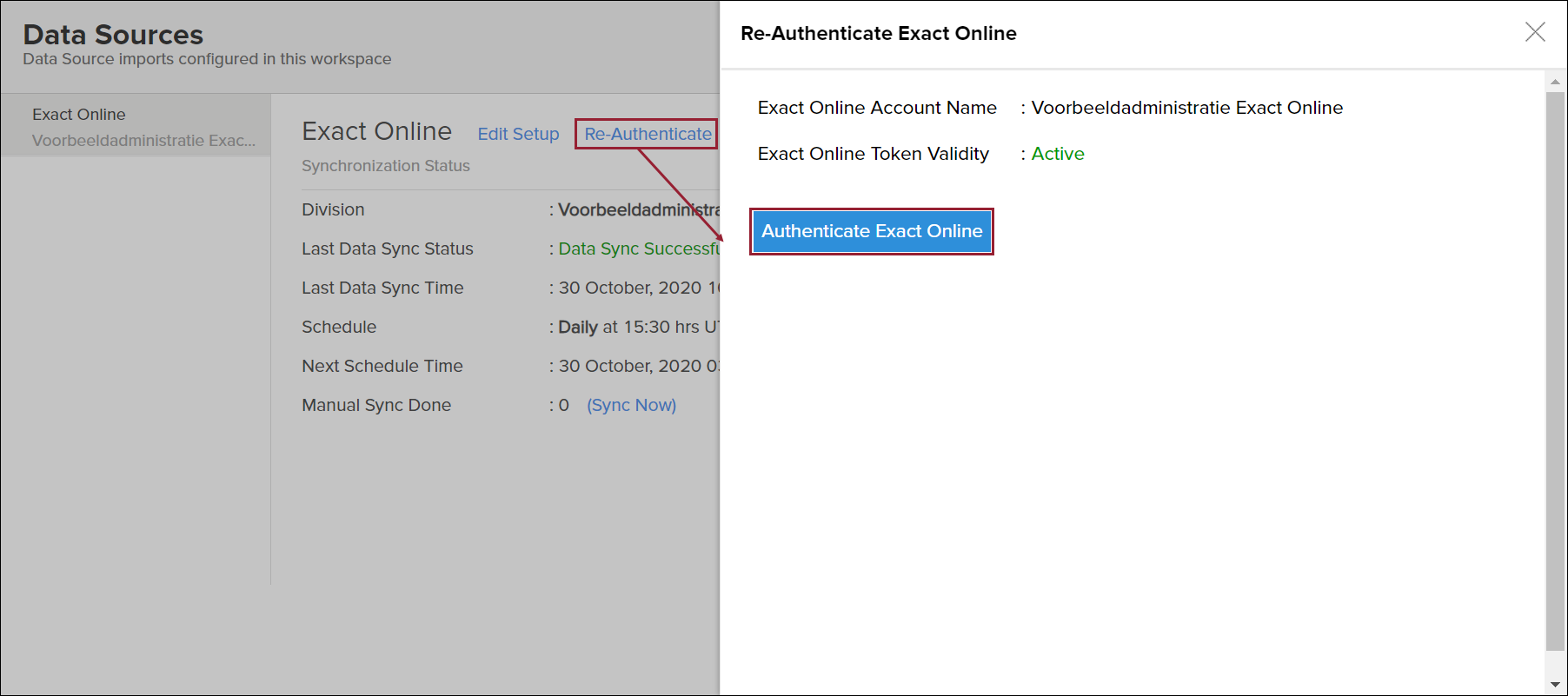Click the Exact Online Account Name label
Viewport: 1568px width, 696px height.
point(877,108)
